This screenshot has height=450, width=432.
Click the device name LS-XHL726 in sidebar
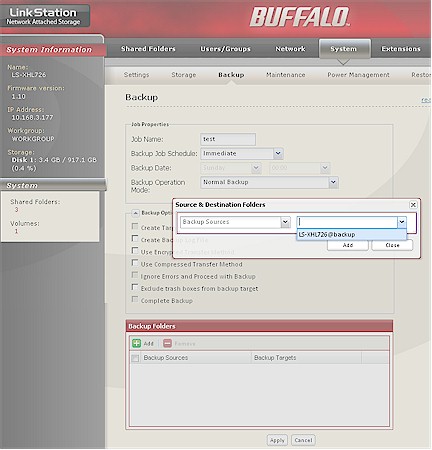tap(29, 75)
